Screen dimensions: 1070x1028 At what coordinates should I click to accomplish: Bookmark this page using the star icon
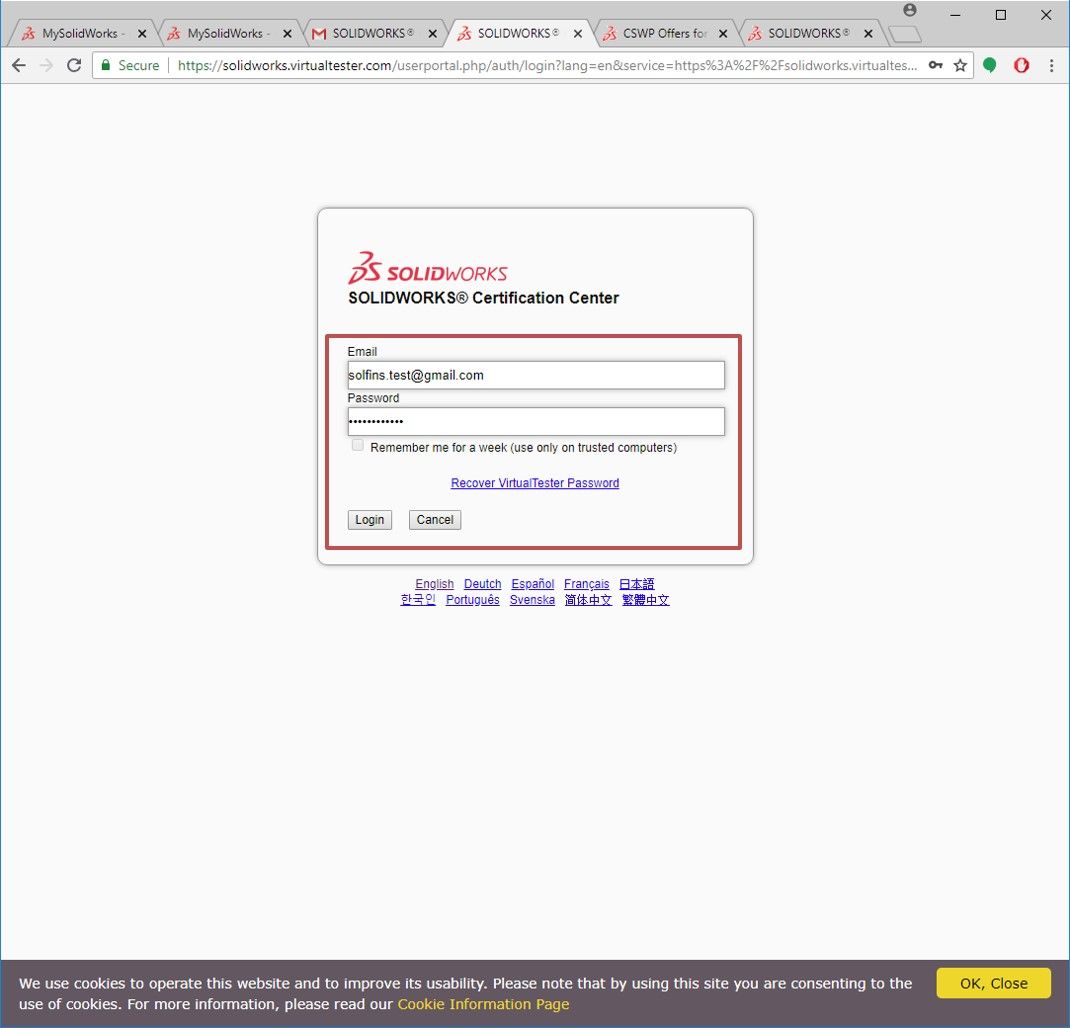click(959, 65)
